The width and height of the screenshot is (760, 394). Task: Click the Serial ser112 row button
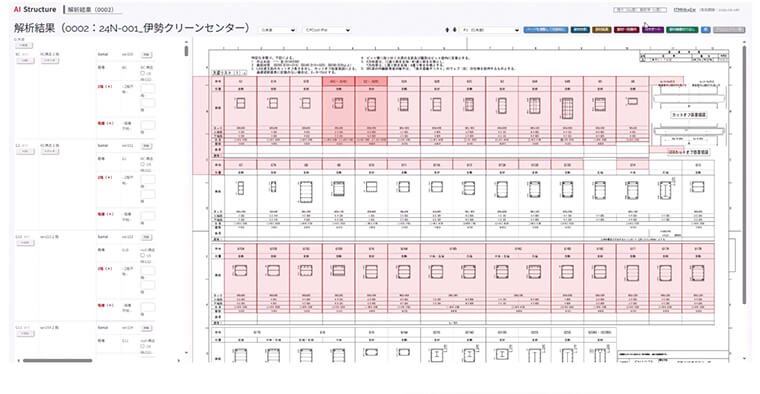click(147, 237)
